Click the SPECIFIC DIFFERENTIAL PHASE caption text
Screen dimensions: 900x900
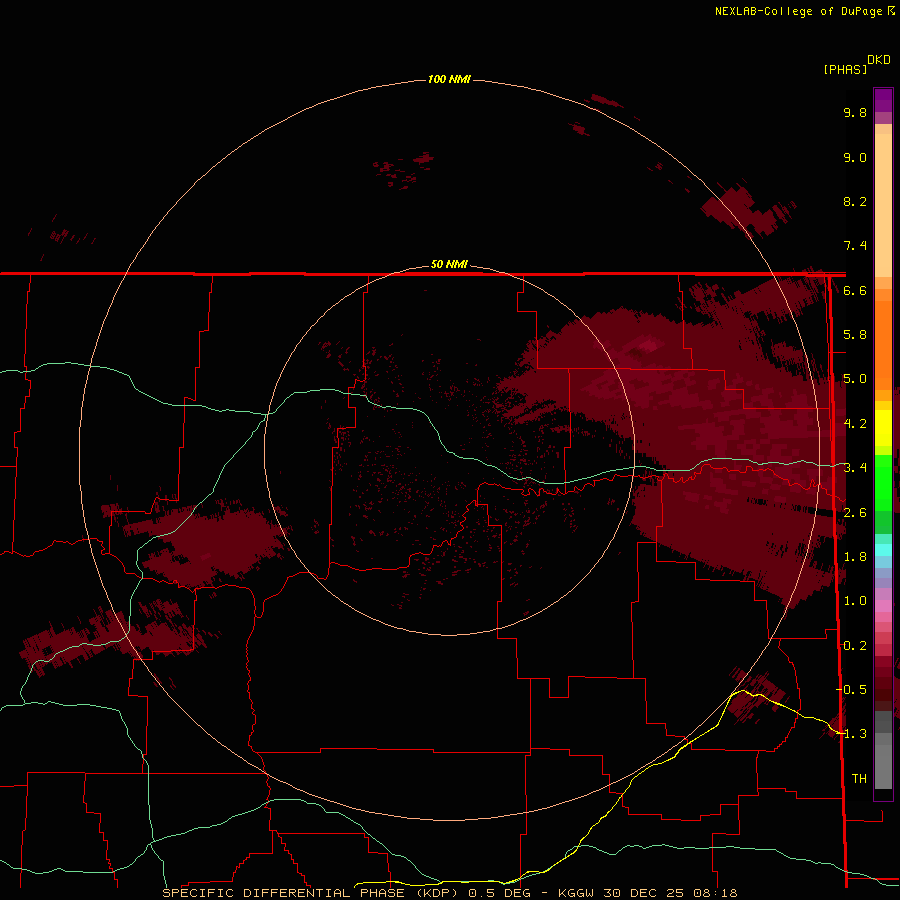(x=285, y=893)
